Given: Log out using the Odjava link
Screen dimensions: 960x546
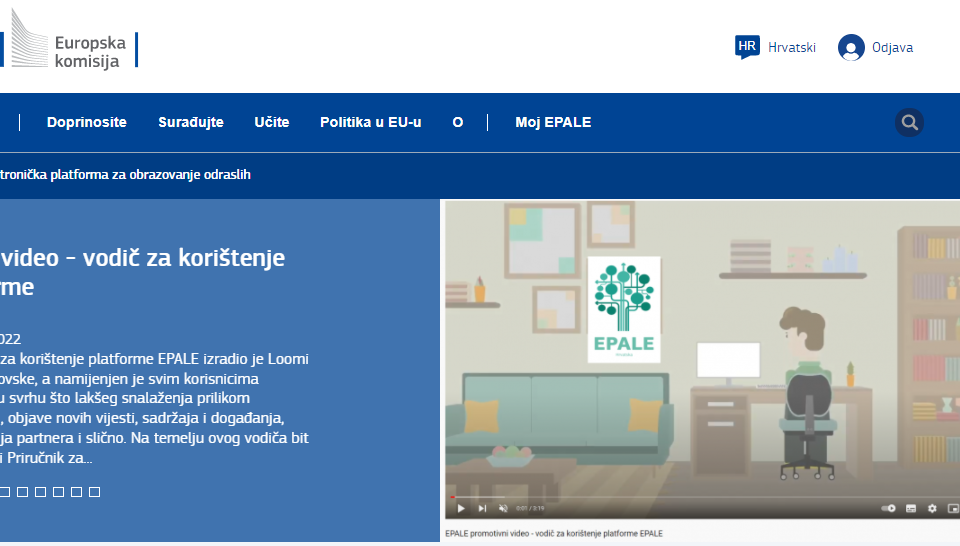Looking at the screenshot, I should click(x=892, y=48).
